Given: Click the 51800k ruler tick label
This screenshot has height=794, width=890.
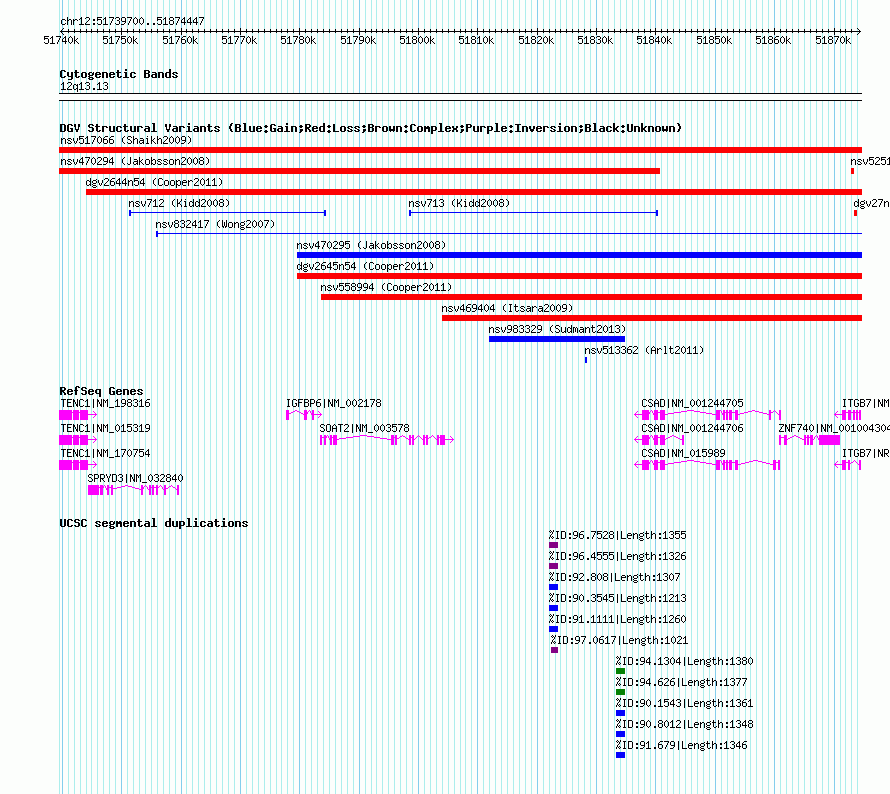Looking at the screenshot, I should click(417, 40).
